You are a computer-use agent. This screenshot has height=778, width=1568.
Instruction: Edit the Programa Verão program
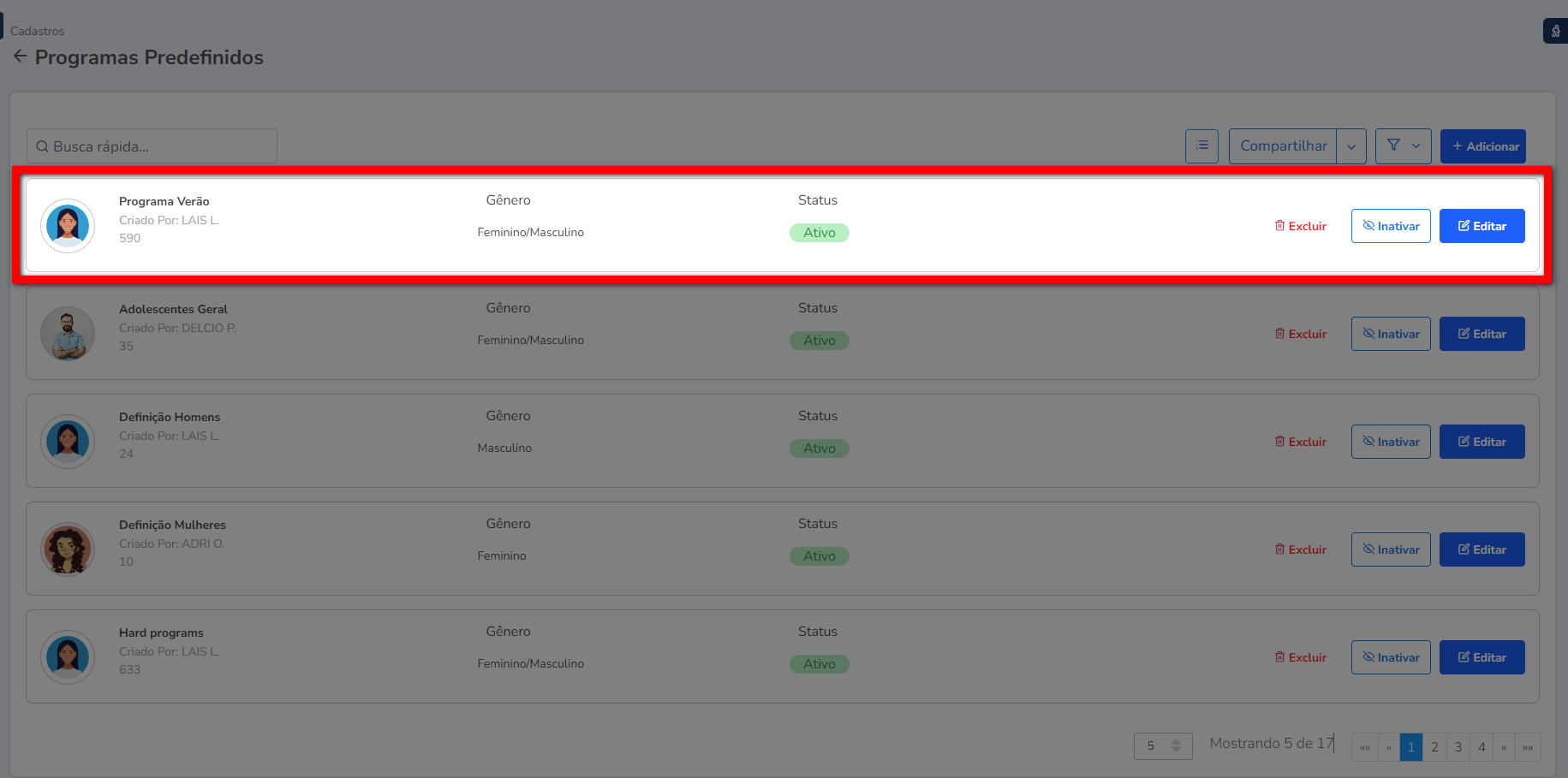[1482, 226]
